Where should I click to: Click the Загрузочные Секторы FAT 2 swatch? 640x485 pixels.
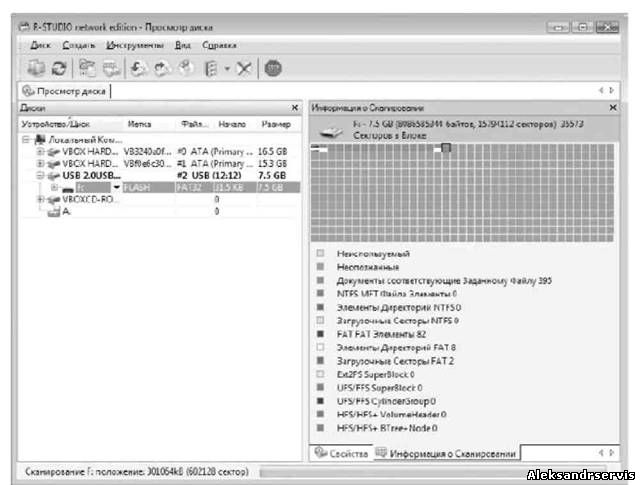pos(320,361)
